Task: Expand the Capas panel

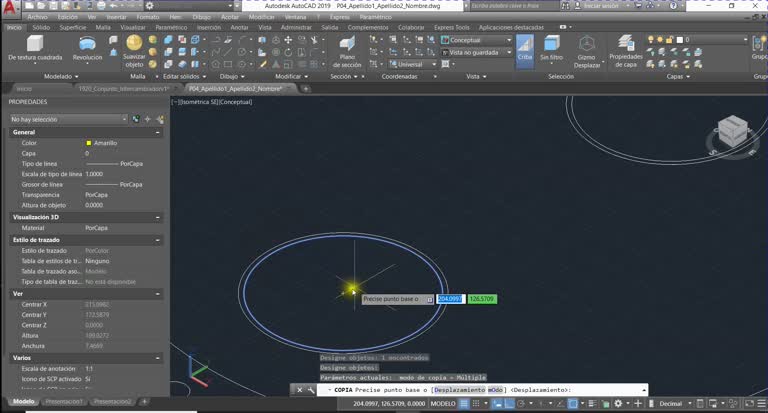Action: (x=678, y=76)
